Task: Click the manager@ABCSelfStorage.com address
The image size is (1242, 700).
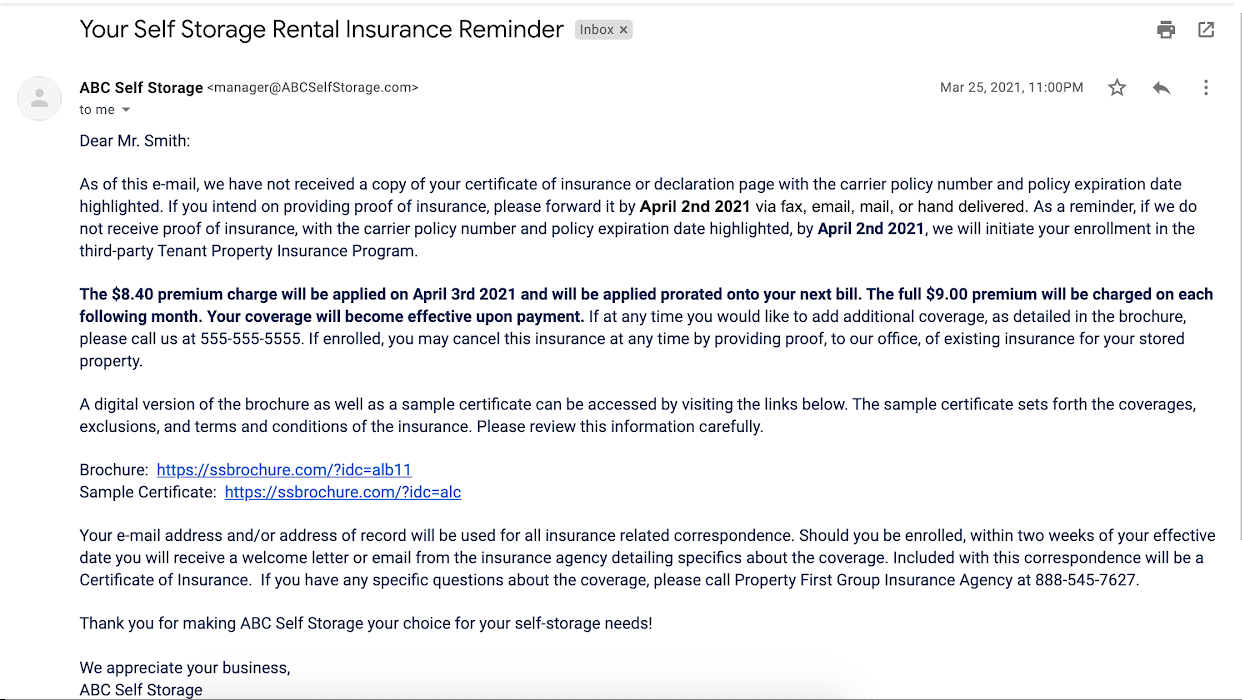Action: point(312,88)
